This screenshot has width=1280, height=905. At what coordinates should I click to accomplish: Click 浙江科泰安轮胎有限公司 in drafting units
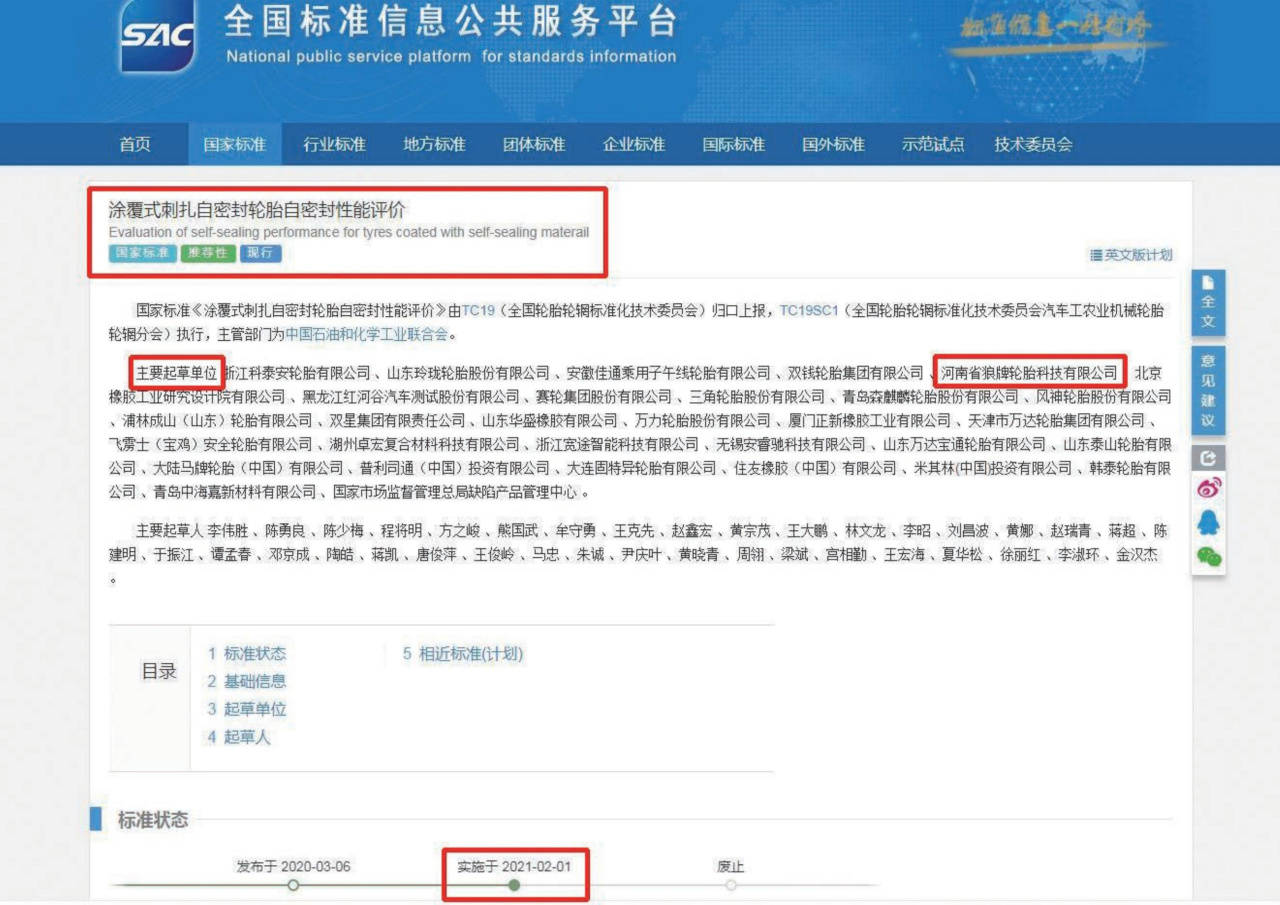295,373
